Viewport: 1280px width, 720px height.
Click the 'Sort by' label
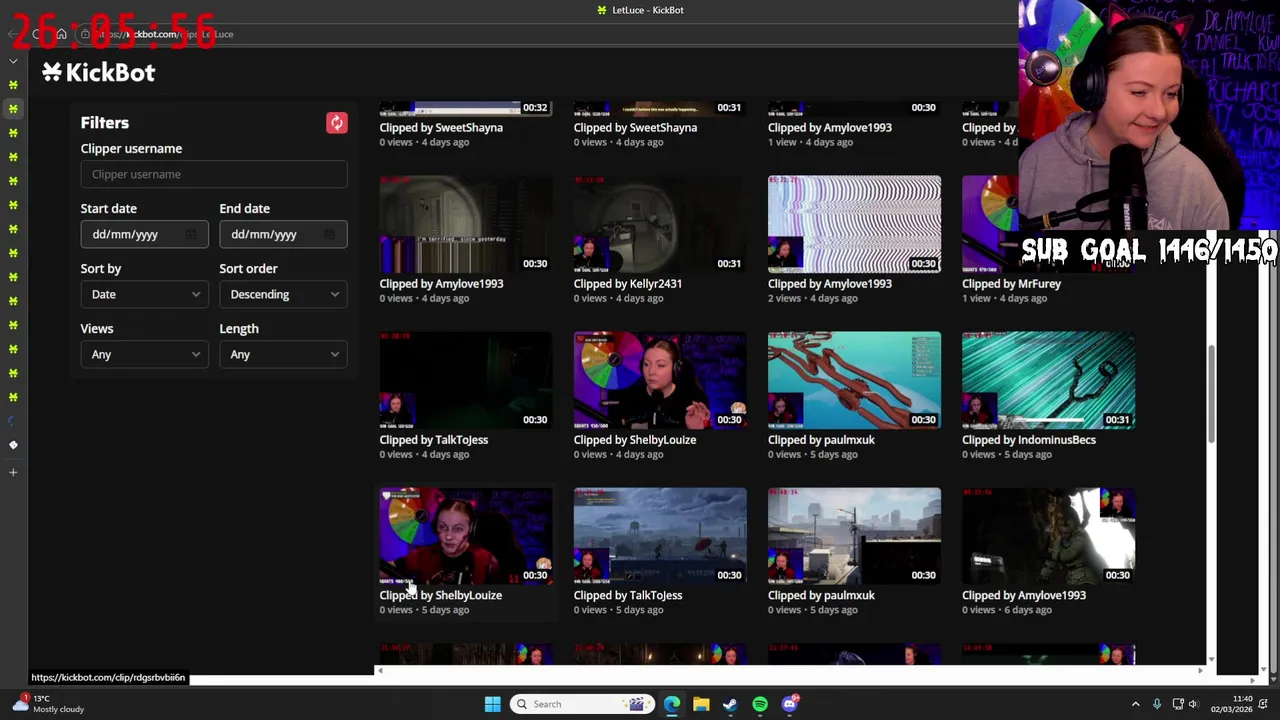[x=101, y=268]
